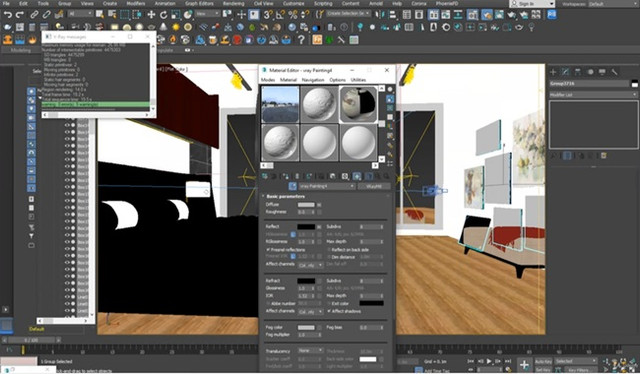Enable the Abbe number checkbox

click(268, 304)
